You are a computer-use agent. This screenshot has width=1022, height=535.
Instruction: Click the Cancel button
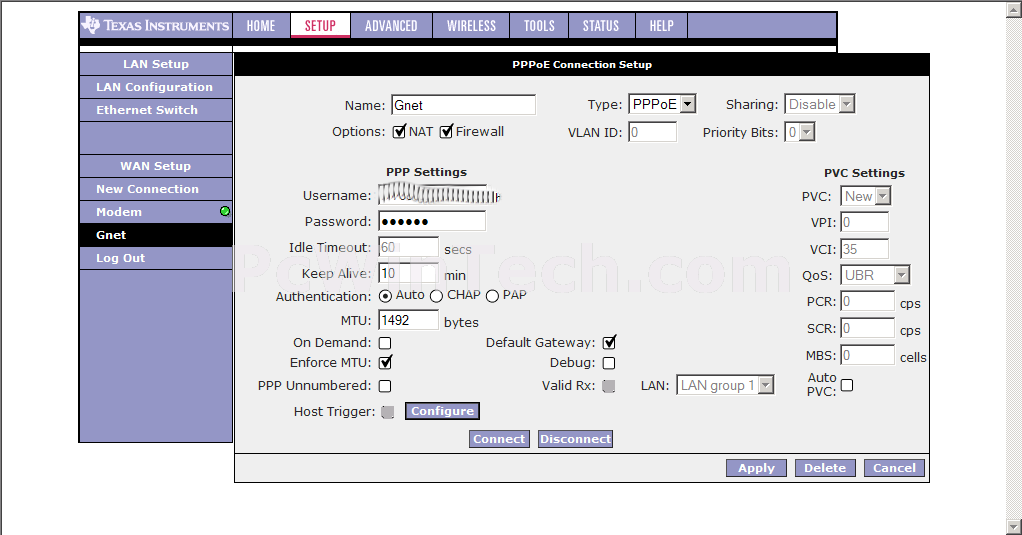pos(894,468)
